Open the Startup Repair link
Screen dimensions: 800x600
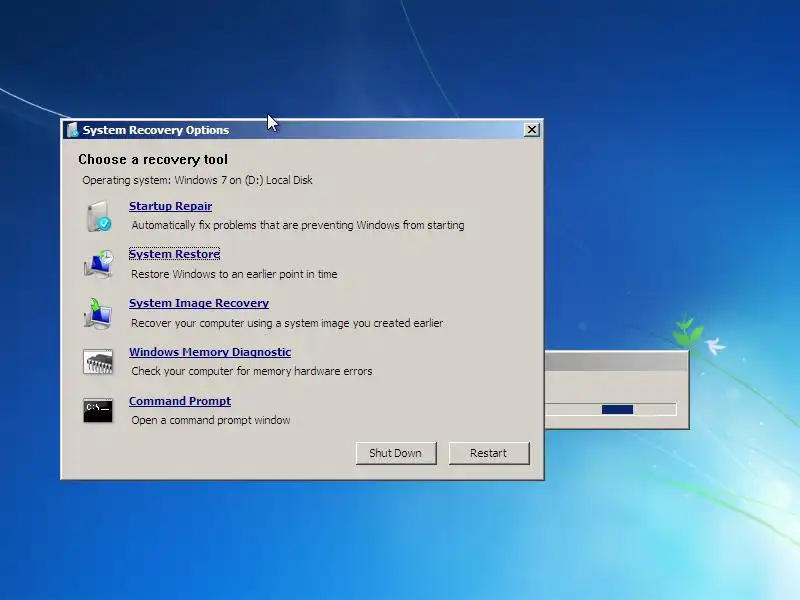(170, 206)
